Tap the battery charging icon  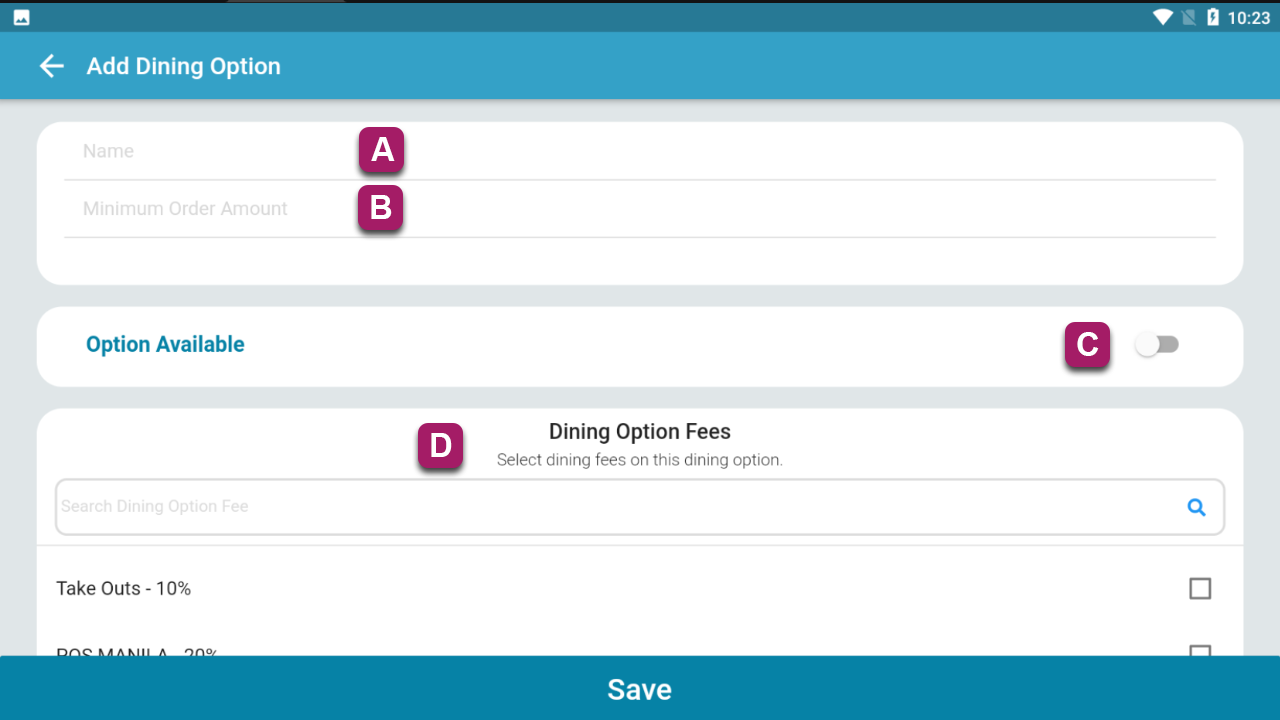point(1213,17)
